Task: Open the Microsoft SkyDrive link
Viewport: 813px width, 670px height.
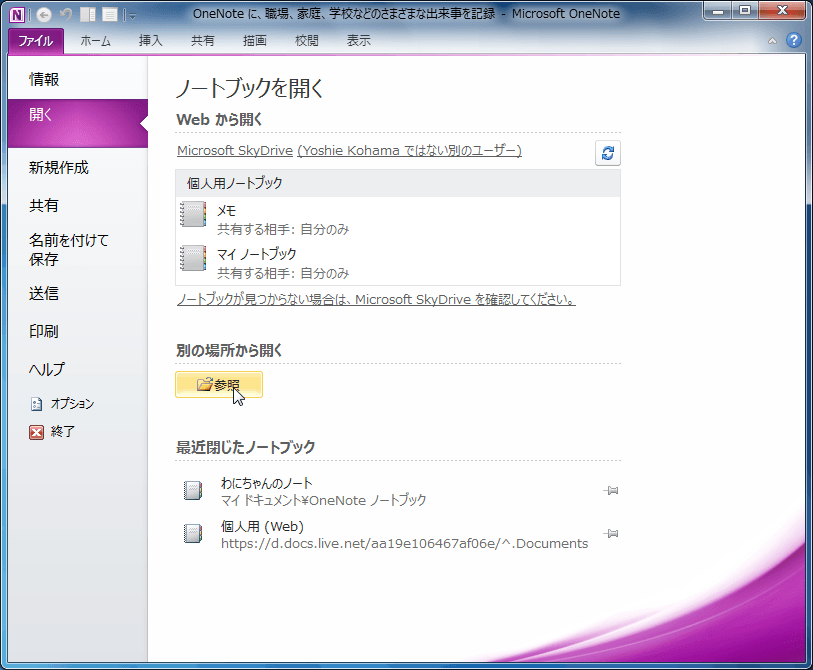Action: [235, 150]
